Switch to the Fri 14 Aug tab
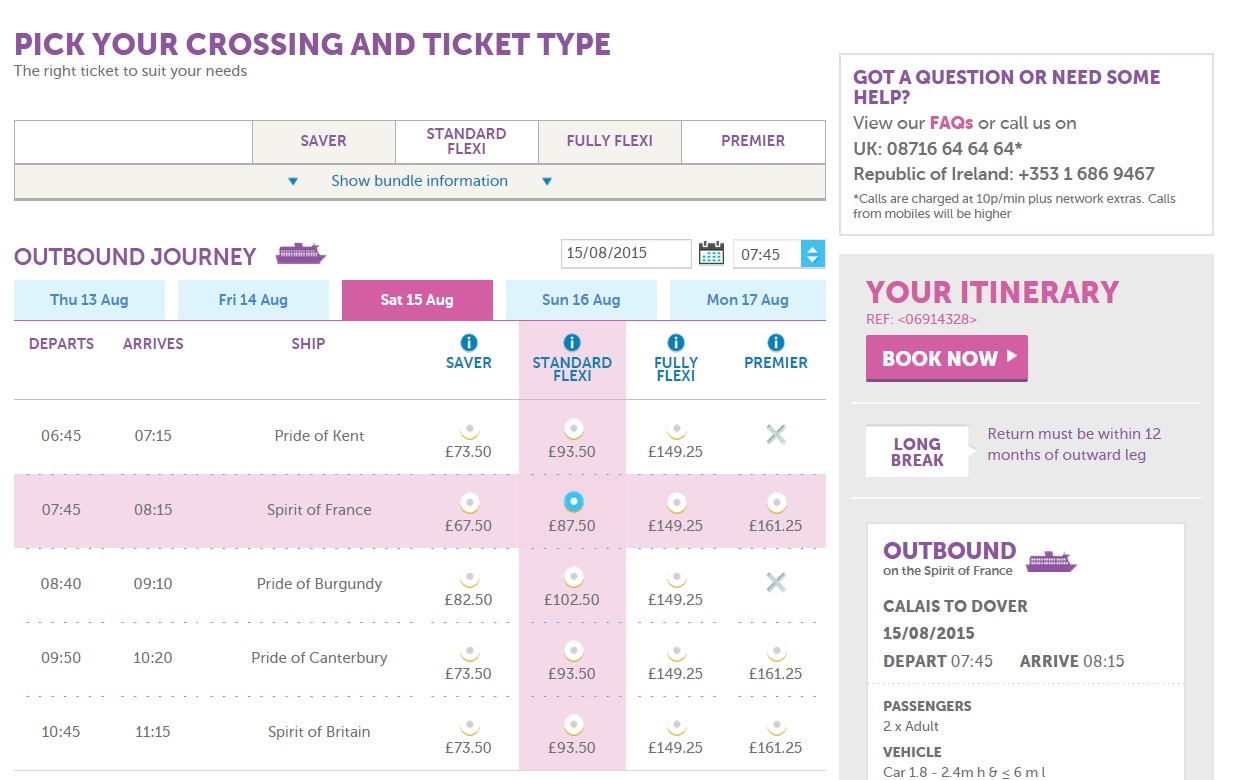The height and width of the screenshot is (780, 1247). [253, 300]
